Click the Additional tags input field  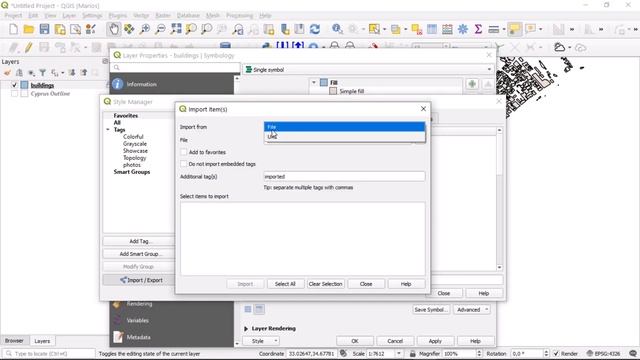[x=344, y=176]
